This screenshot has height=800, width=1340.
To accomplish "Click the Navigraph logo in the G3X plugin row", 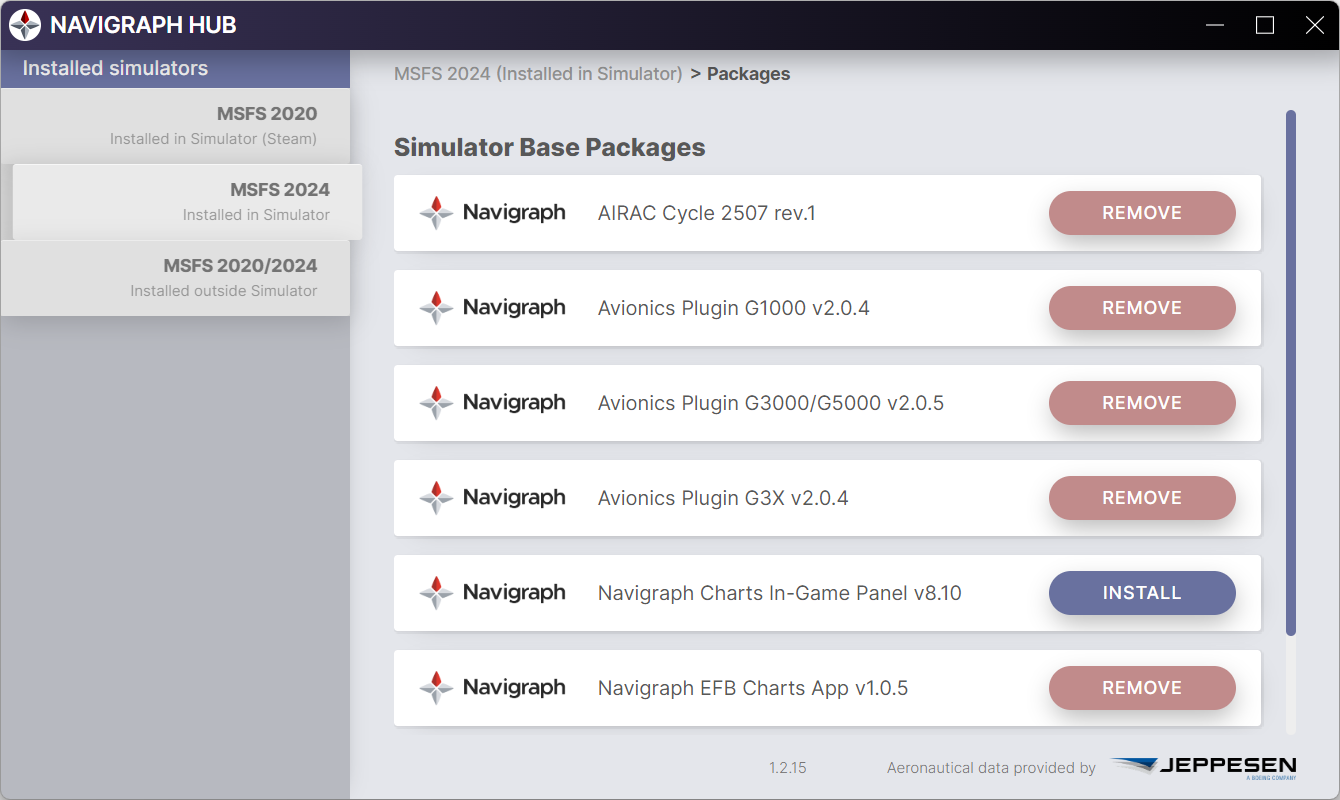I will click(x=492, y=498).
